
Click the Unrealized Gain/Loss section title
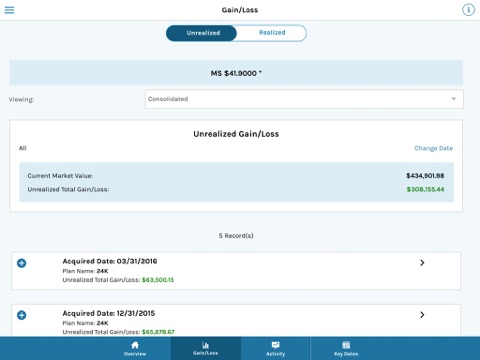pos(236,134)
